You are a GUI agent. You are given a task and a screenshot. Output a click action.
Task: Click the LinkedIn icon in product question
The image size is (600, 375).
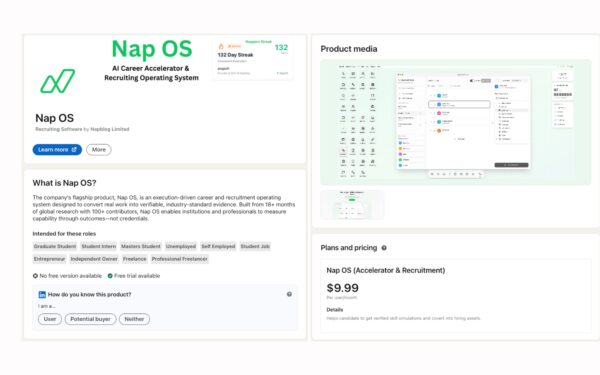click(42, 294)
